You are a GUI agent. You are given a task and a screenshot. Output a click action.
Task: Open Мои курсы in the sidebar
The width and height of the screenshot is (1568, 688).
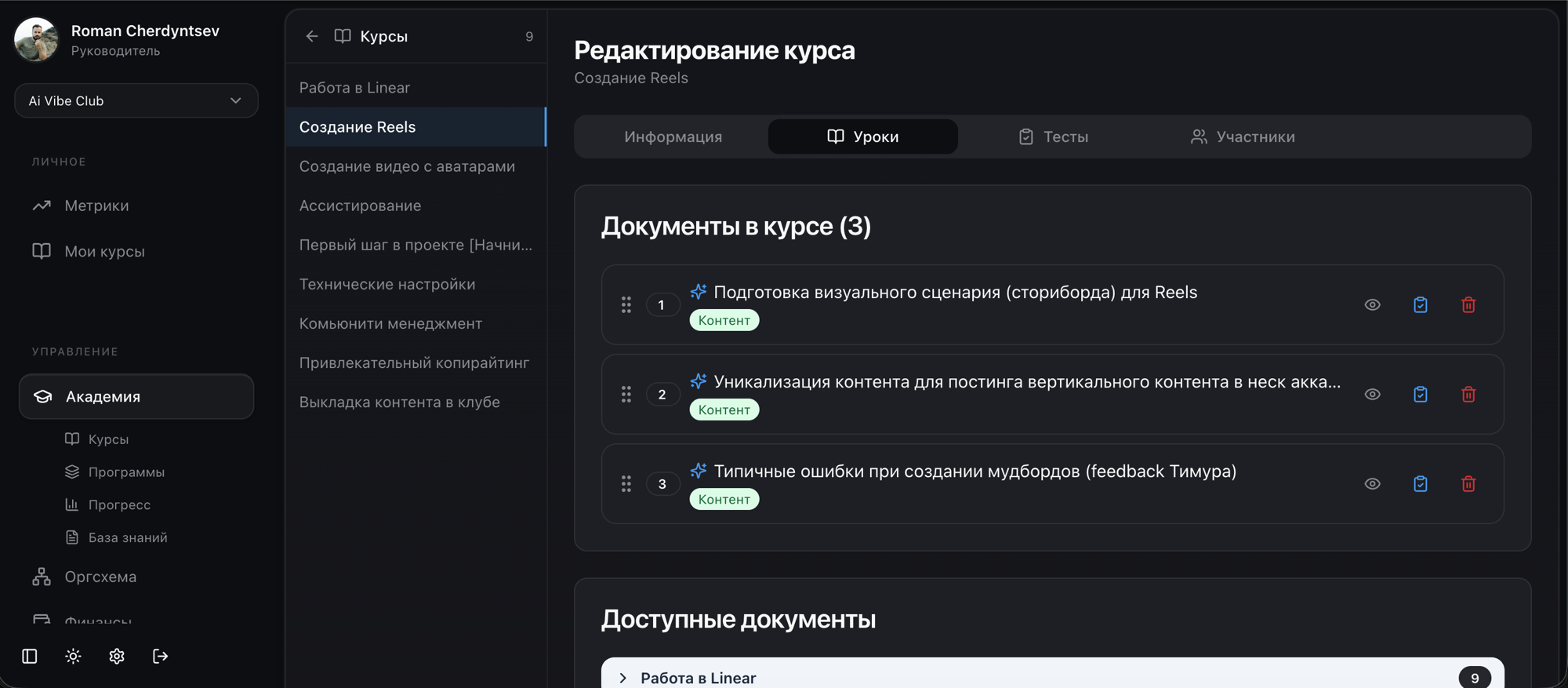pyautogui.click(x=136, y=251)
